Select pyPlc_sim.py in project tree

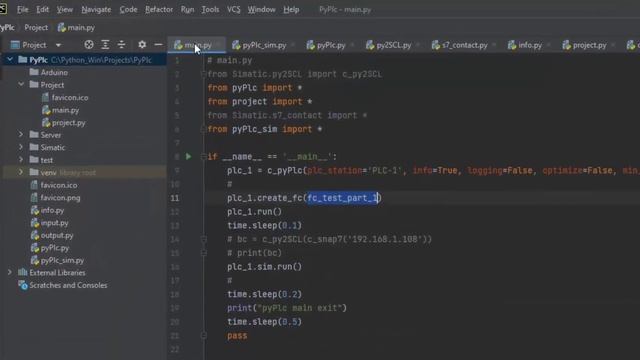(62, 260)
